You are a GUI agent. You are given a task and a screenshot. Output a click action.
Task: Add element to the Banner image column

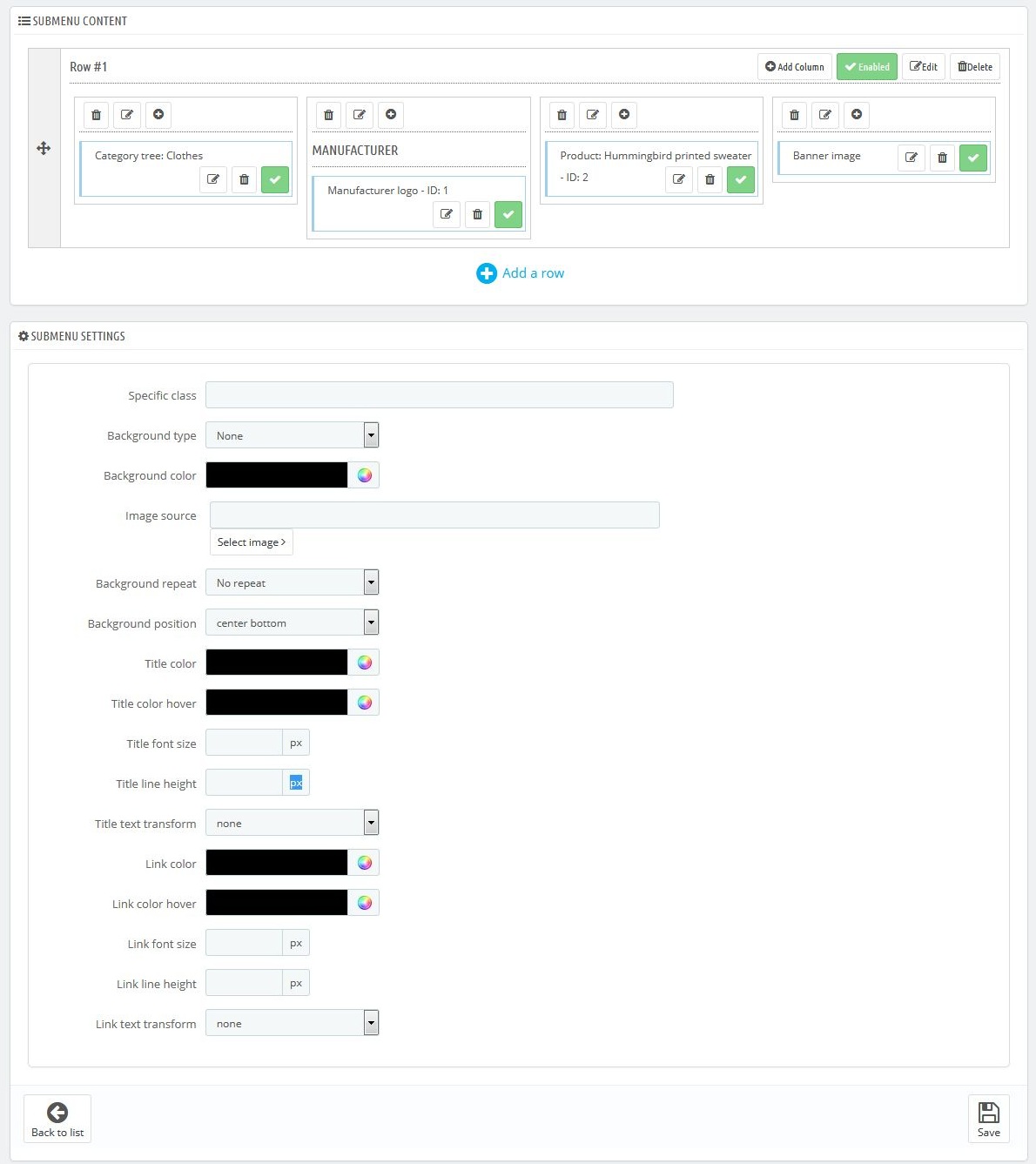click(x=857, y=115)
